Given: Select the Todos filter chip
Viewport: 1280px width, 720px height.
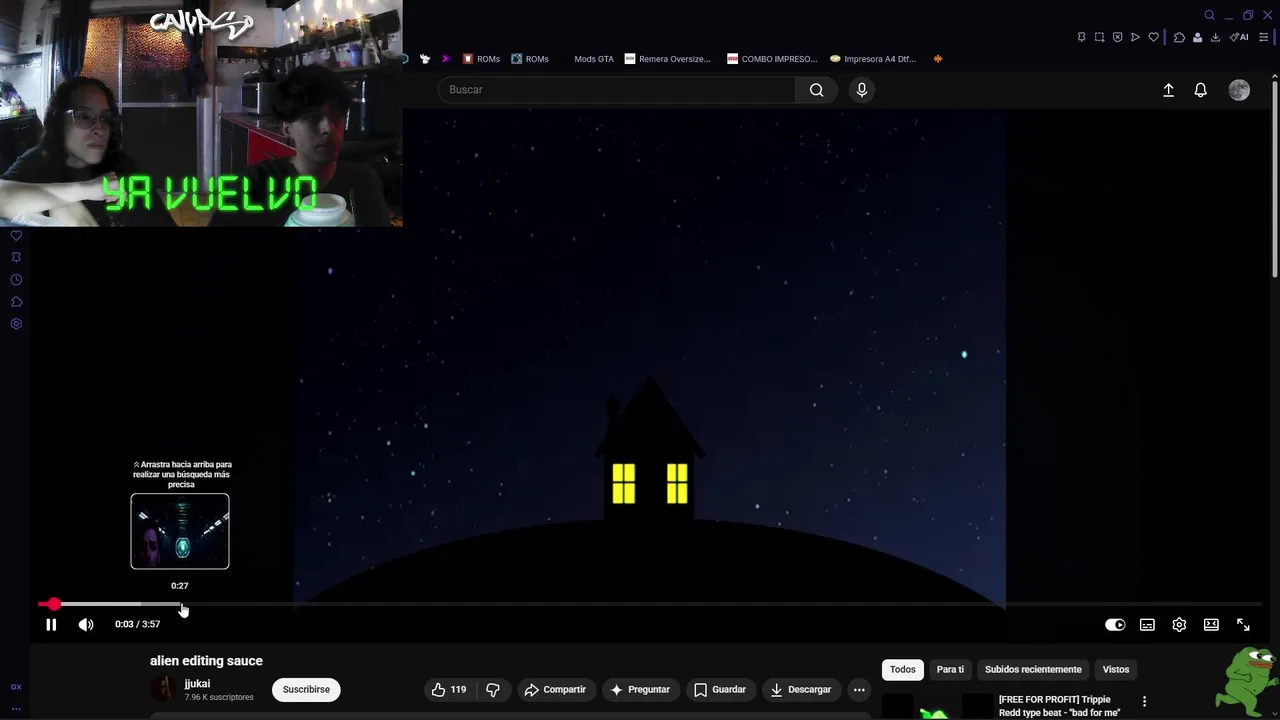Looking at the screenshot, I should click(x=903, y=669).
